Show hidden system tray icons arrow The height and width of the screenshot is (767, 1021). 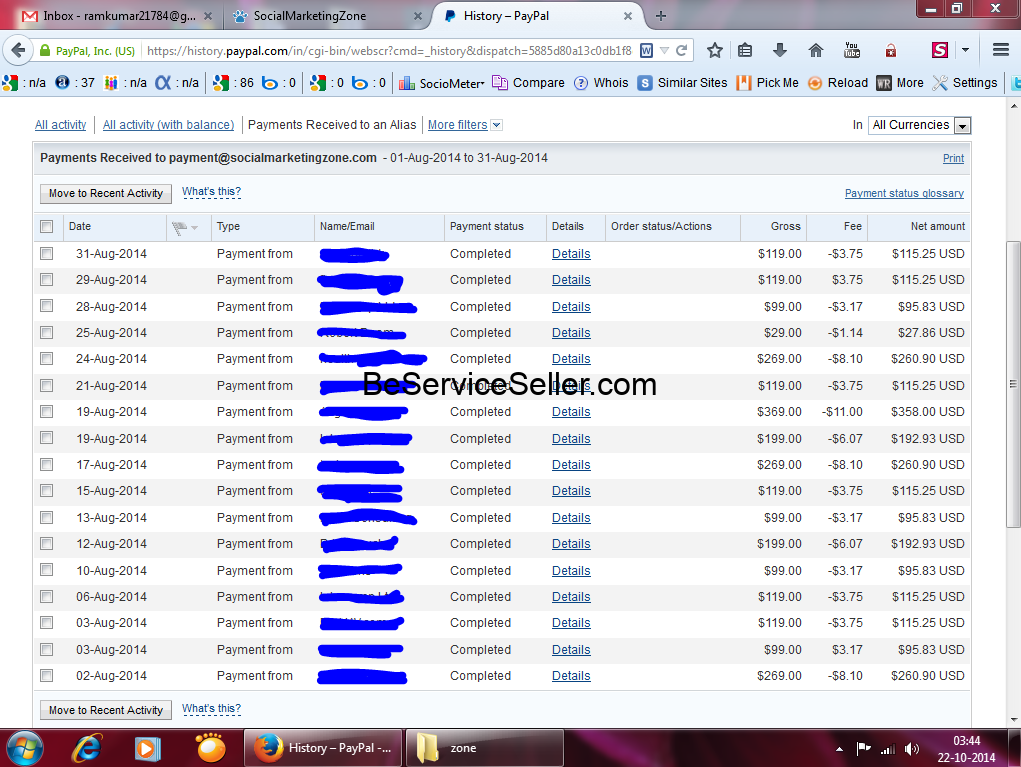click(x=839, y=749)
